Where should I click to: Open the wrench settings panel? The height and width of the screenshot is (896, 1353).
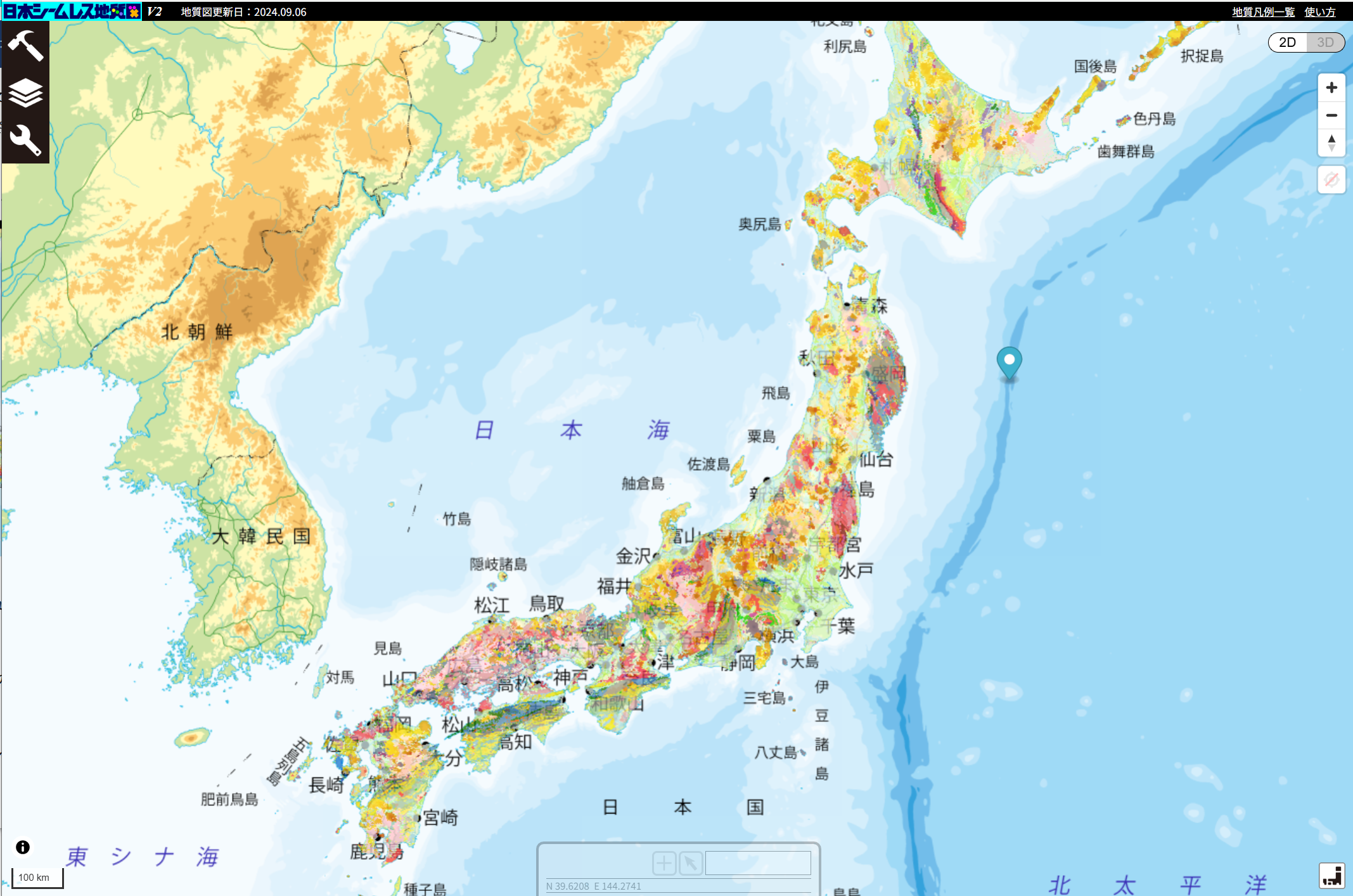(x=25, y=140)
